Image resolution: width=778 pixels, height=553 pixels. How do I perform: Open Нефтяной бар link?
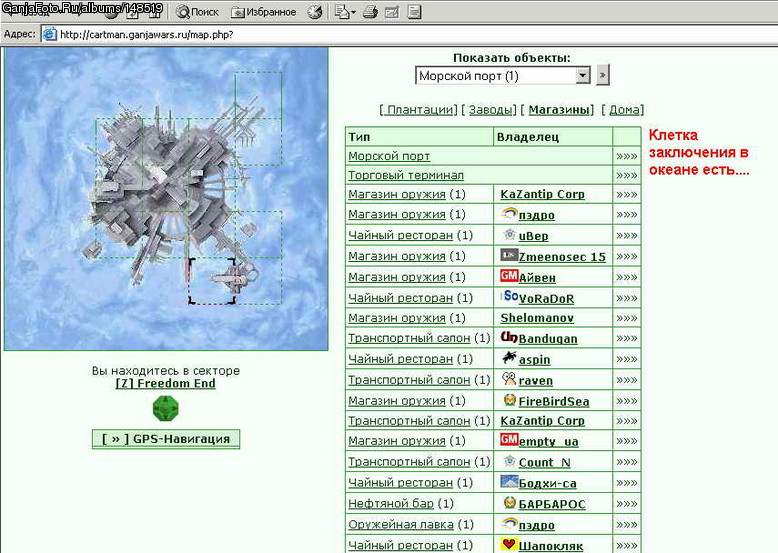(390, 503)
